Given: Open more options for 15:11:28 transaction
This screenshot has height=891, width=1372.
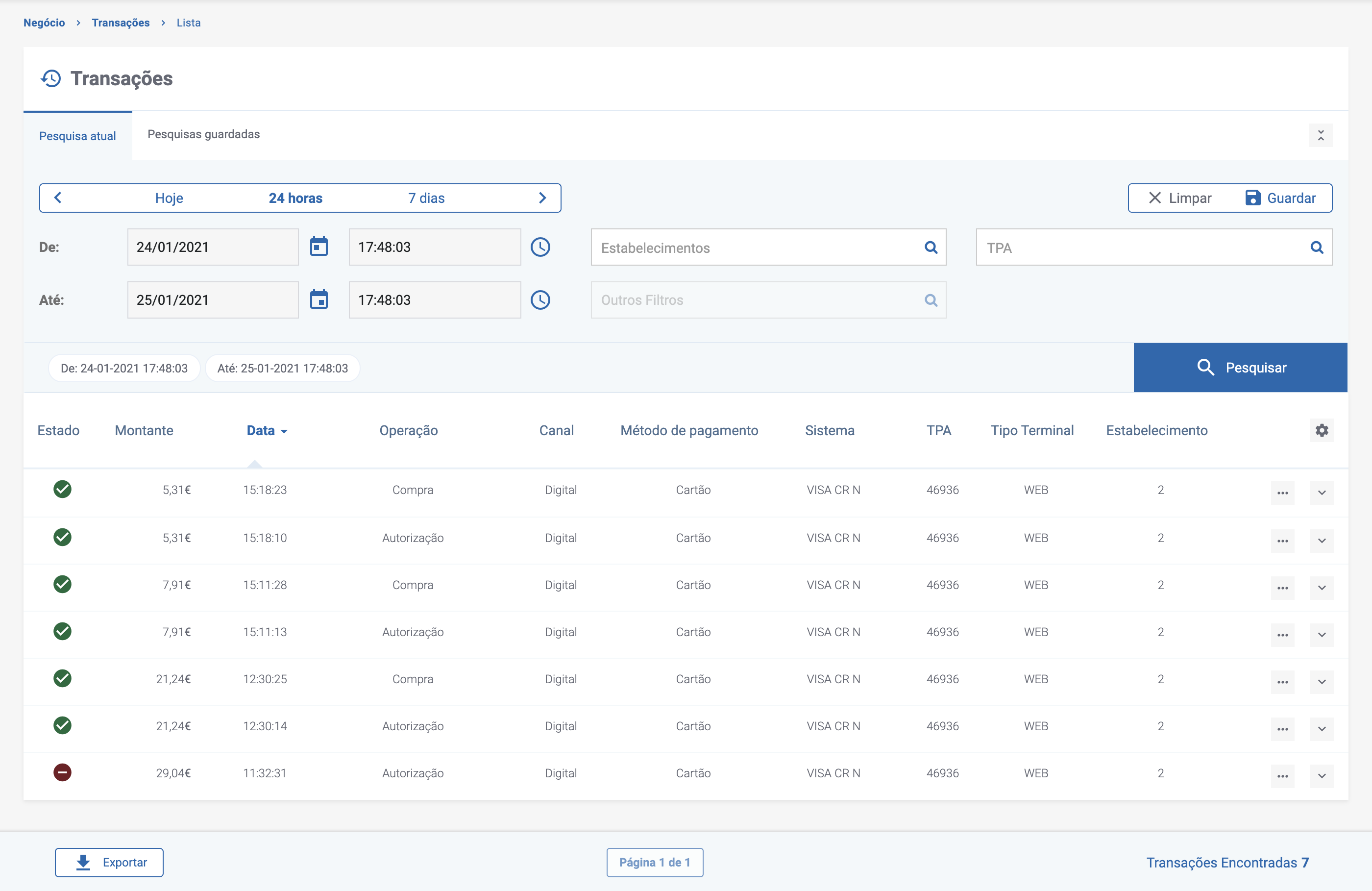Looking at the screenshot, I should coord(1282,588).
